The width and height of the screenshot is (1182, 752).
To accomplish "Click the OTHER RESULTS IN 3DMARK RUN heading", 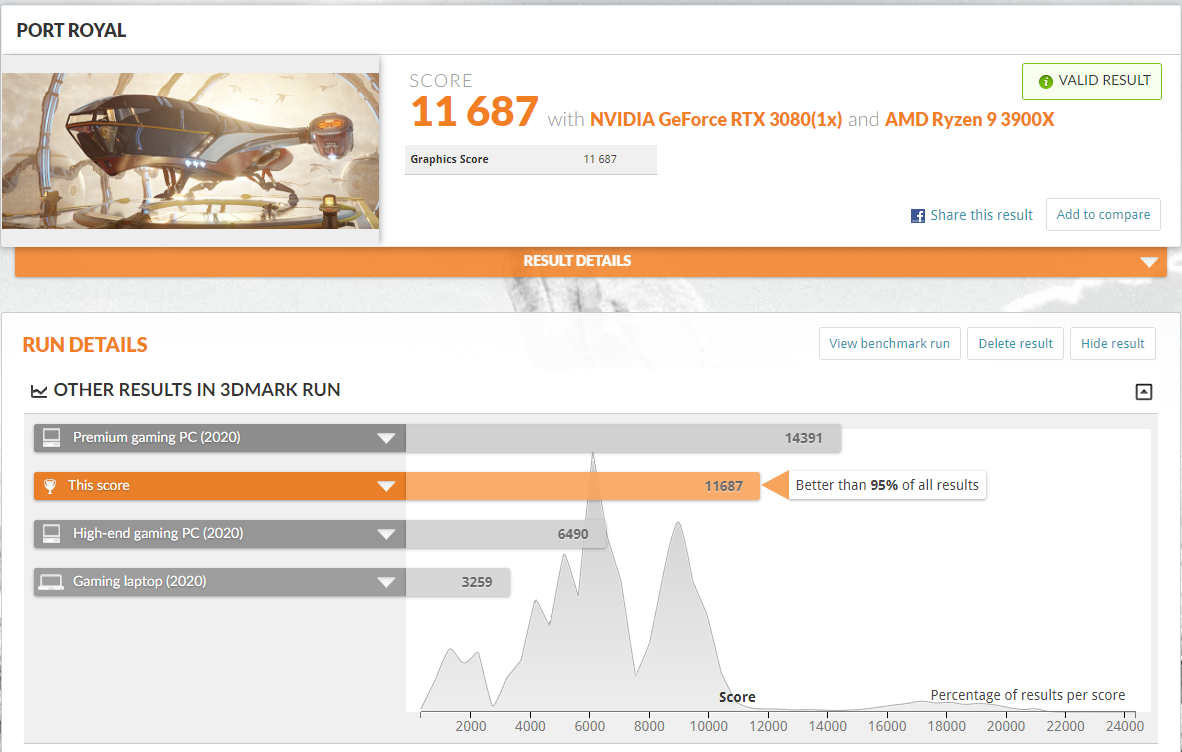I will coord(197,390).
